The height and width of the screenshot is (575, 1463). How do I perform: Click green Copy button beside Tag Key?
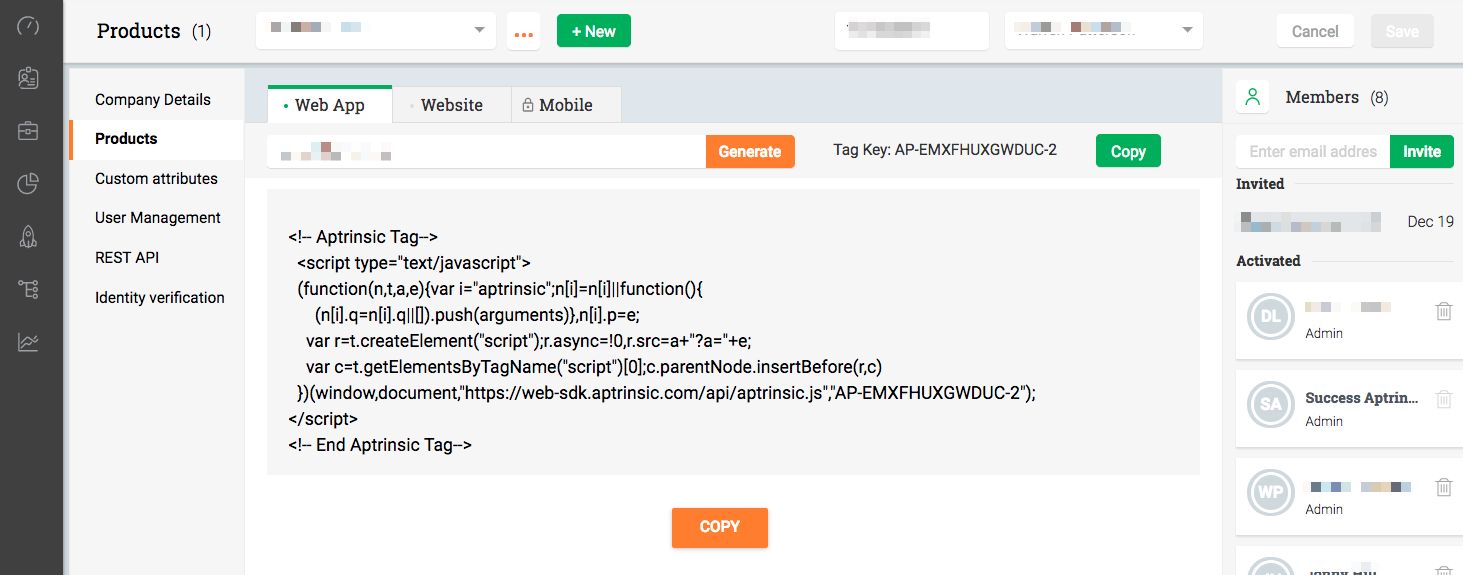(1128, 151)
